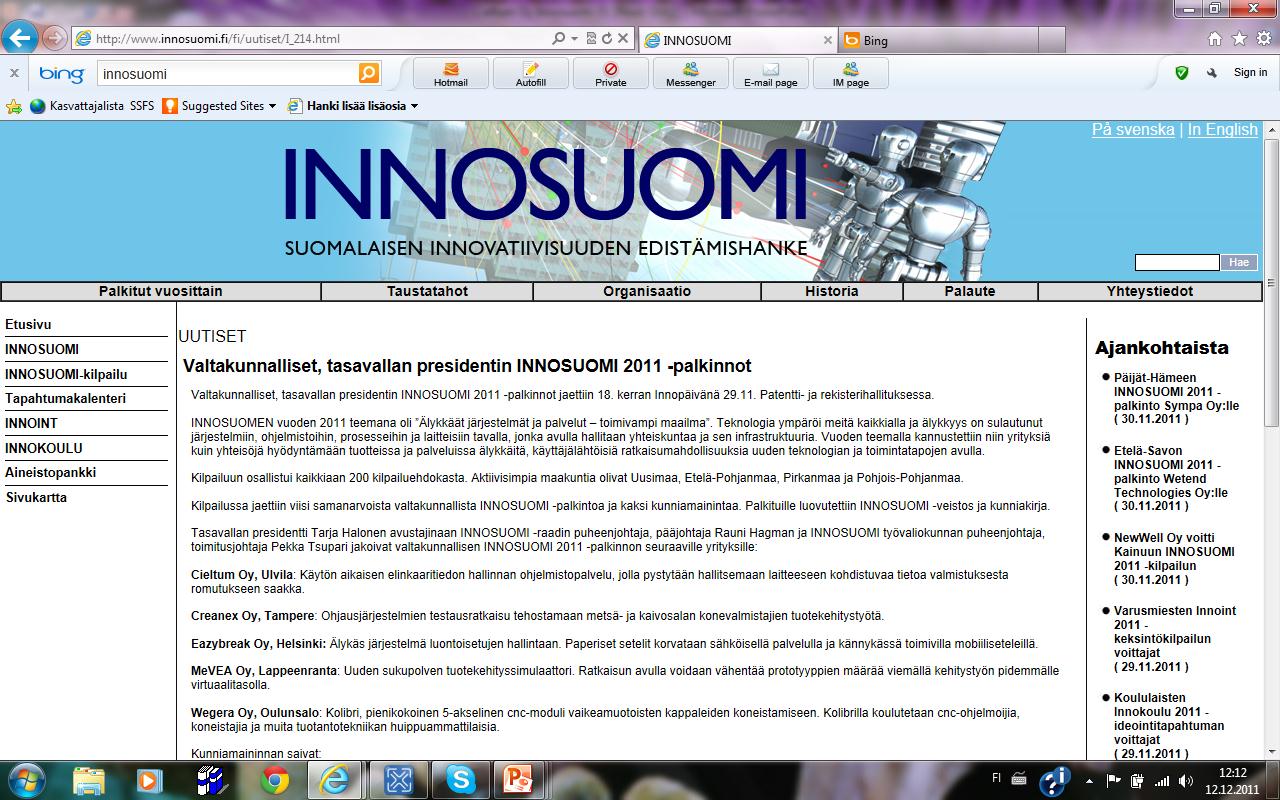Open Sivukartta in the sidebar

[36, 497]
